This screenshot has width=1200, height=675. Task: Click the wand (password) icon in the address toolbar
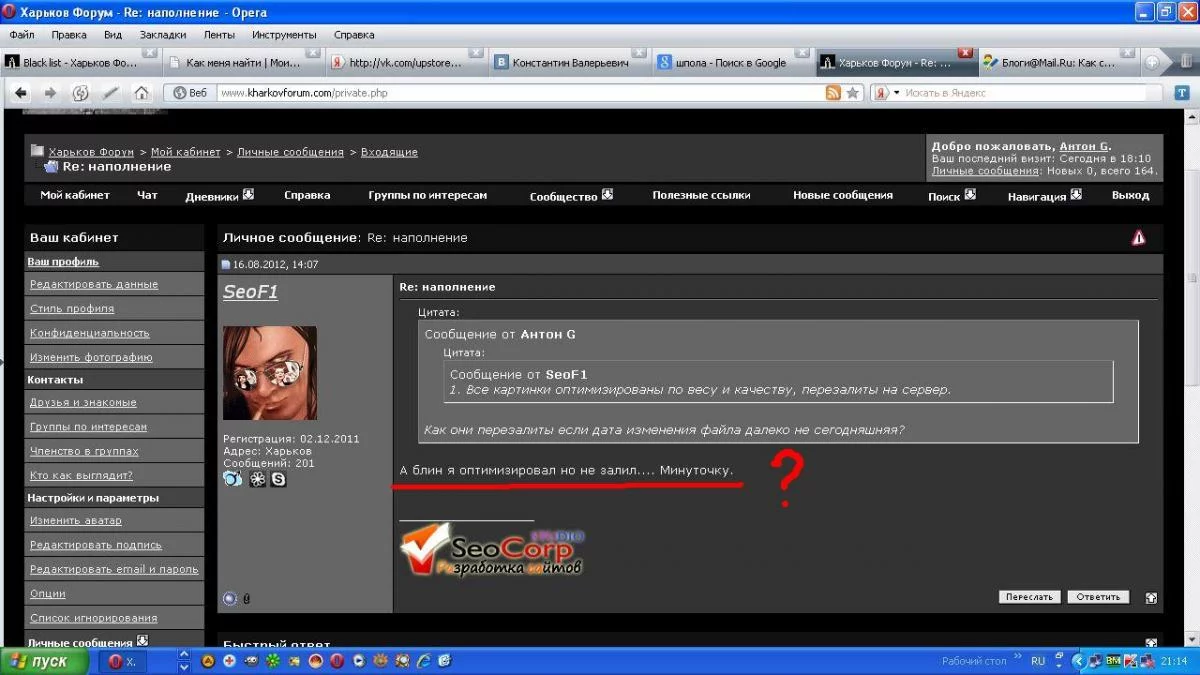point(111,93)
